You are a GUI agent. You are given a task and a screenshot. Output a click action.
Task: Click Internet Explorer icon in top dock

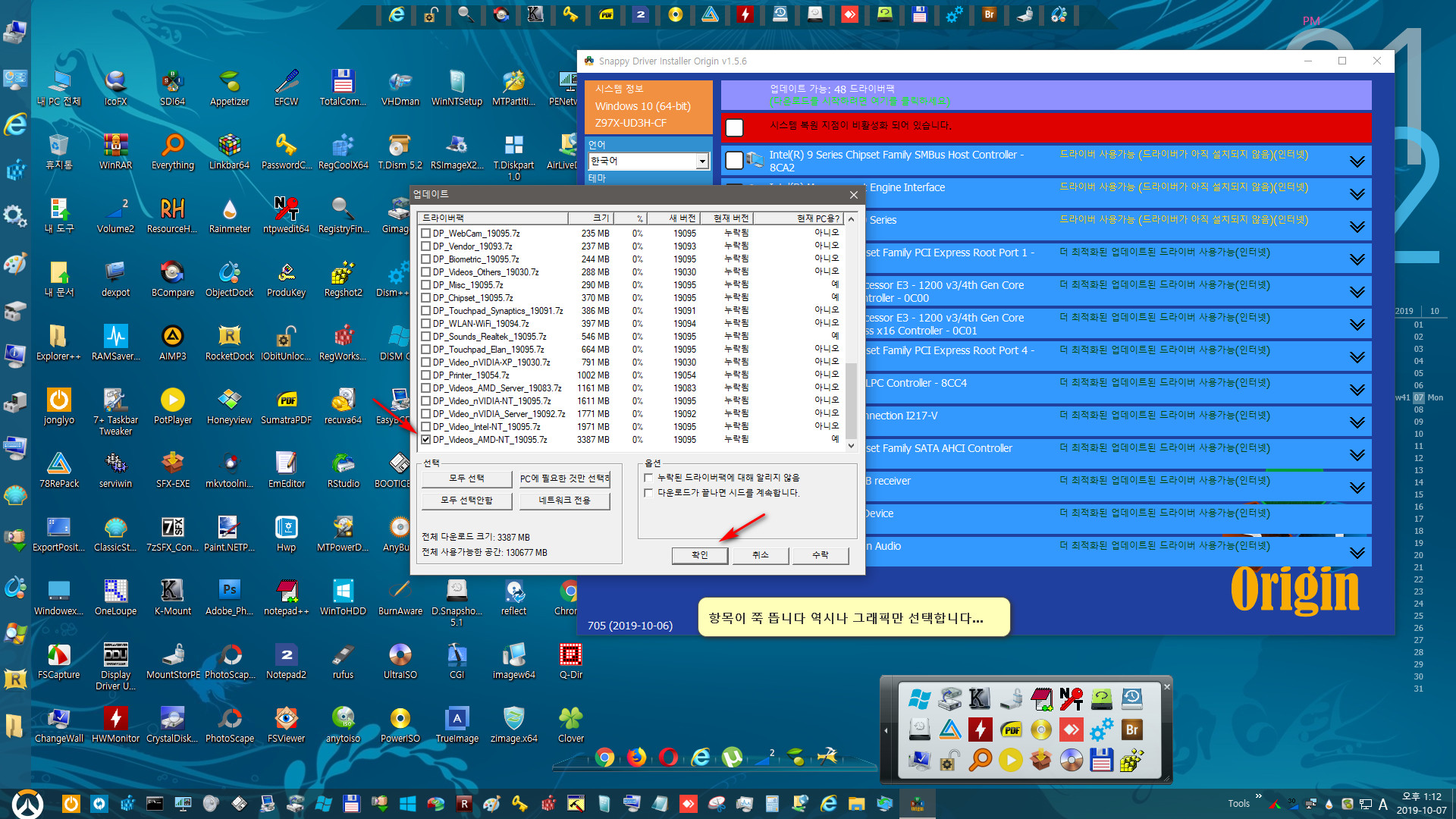tap(396, 14)
